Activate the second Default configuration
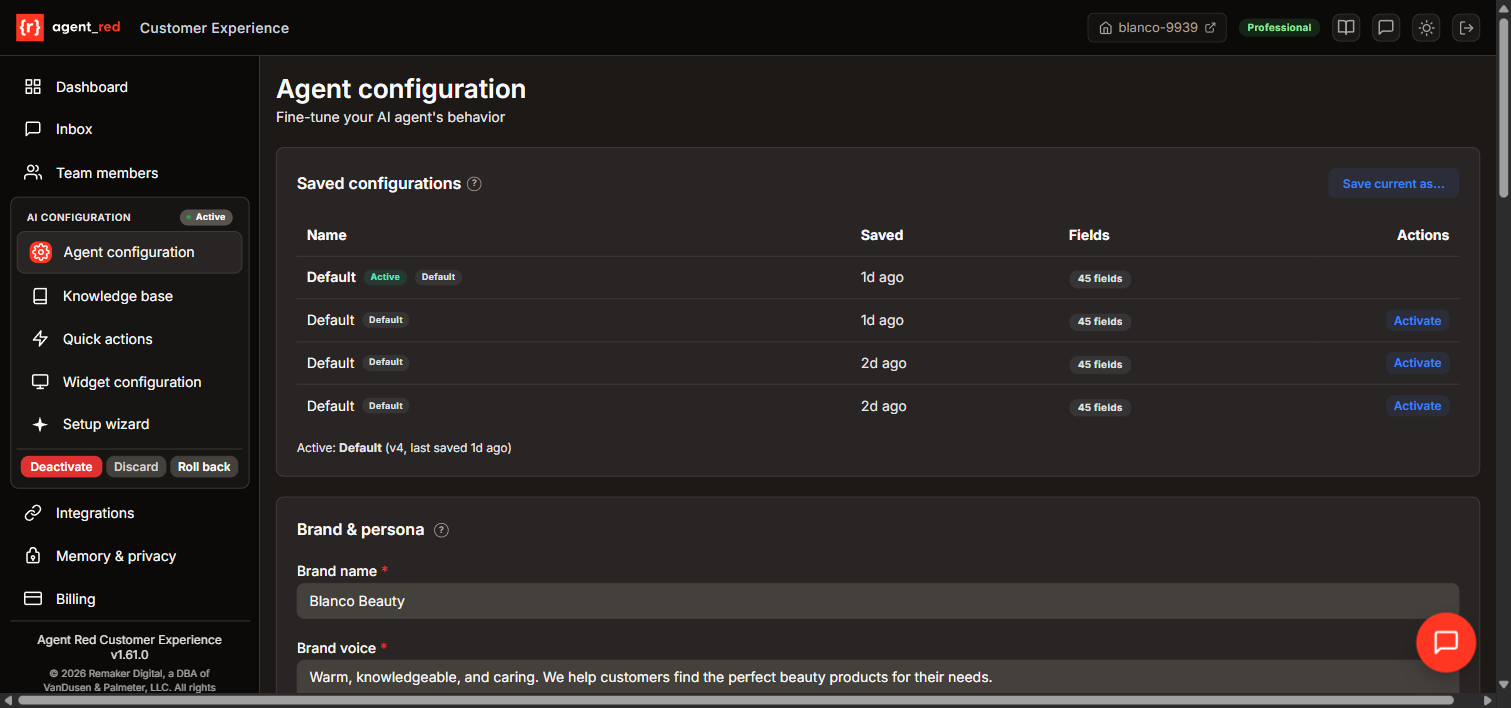Viewport: 1511px width, 708px height. tap(1417, 320)
